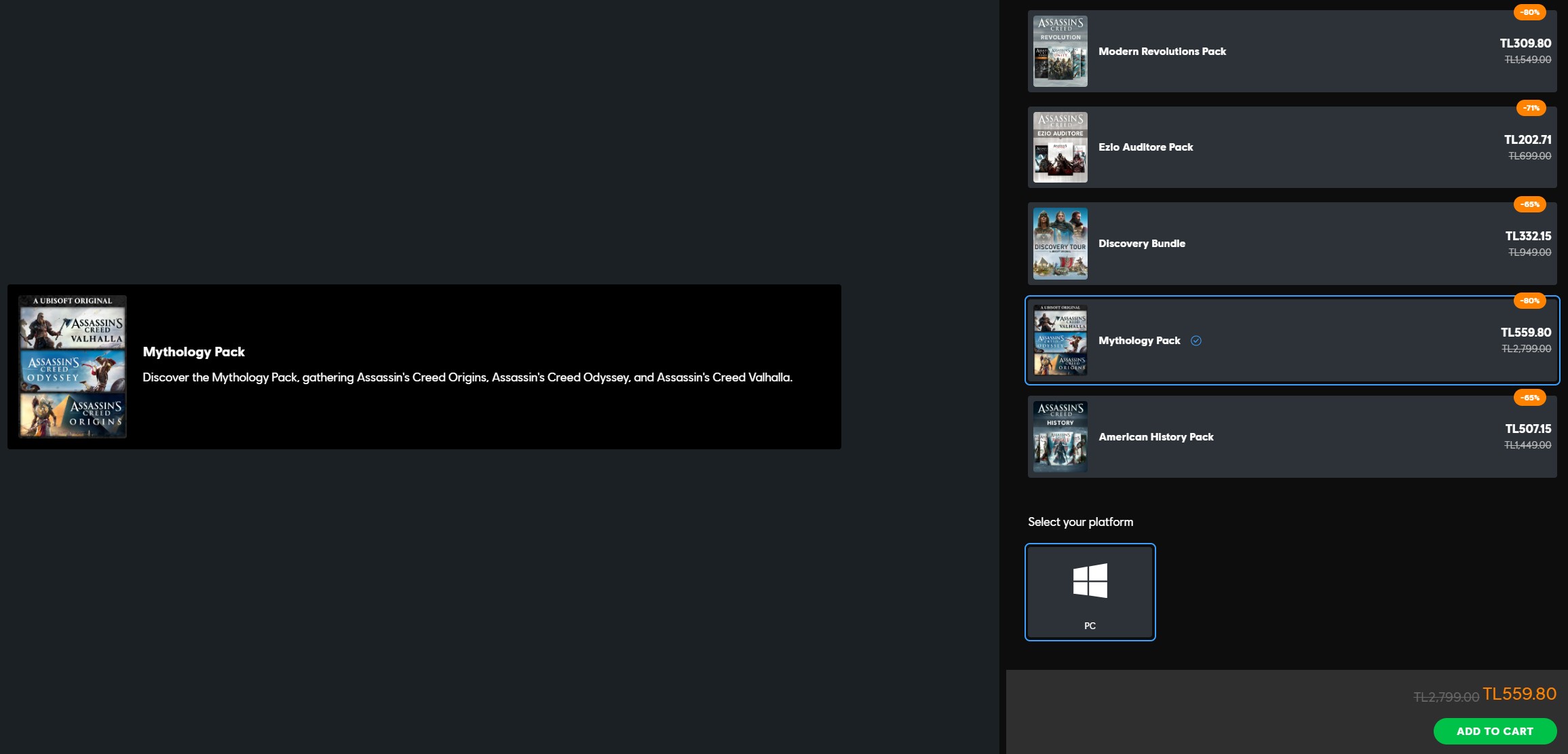Click the large Mythology Pack cover art on the left
The width and height of the screenshot is (1568, 754).
[x=73, y=366]
